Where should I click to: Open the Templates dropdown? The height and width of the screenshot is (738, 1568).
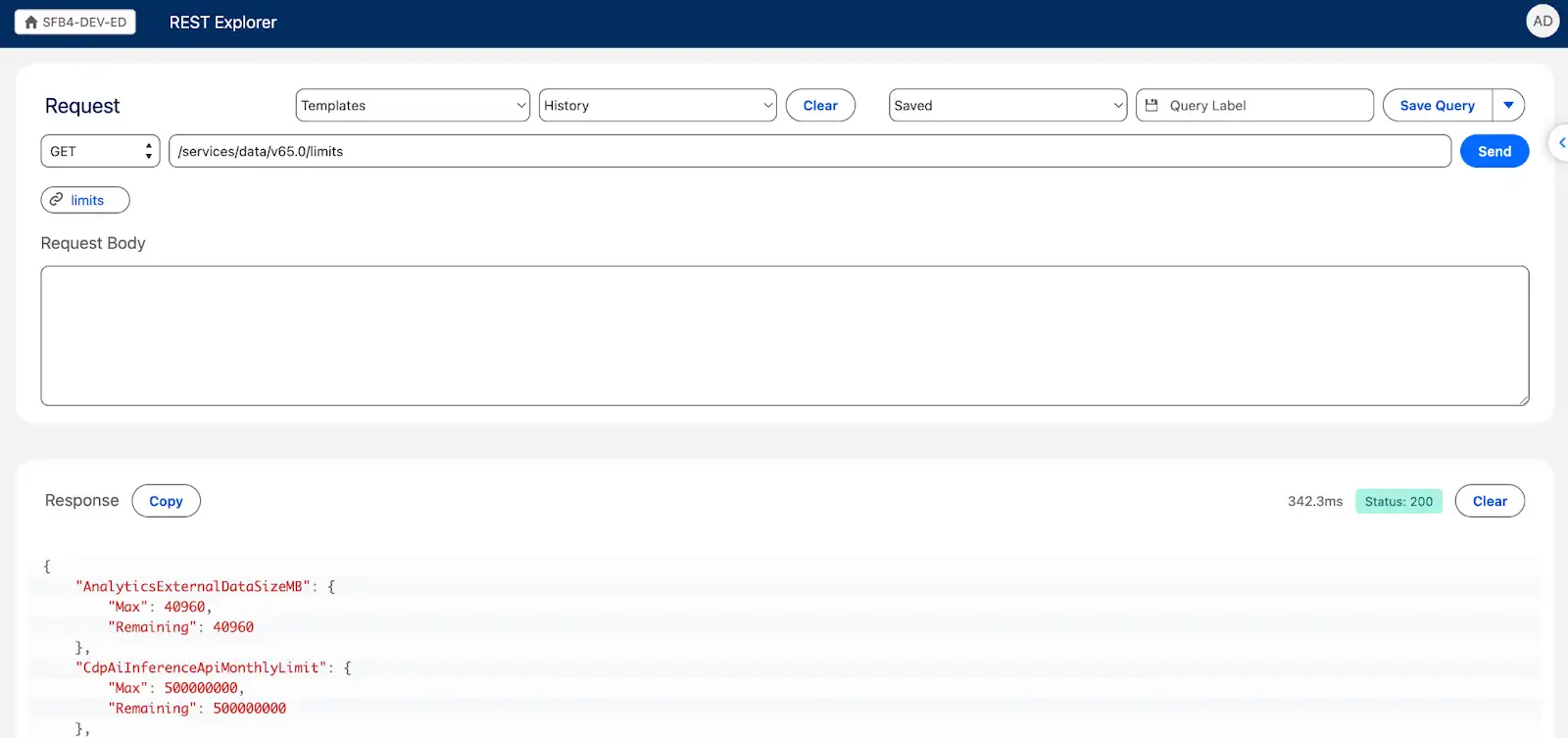(x=412, y=105)
